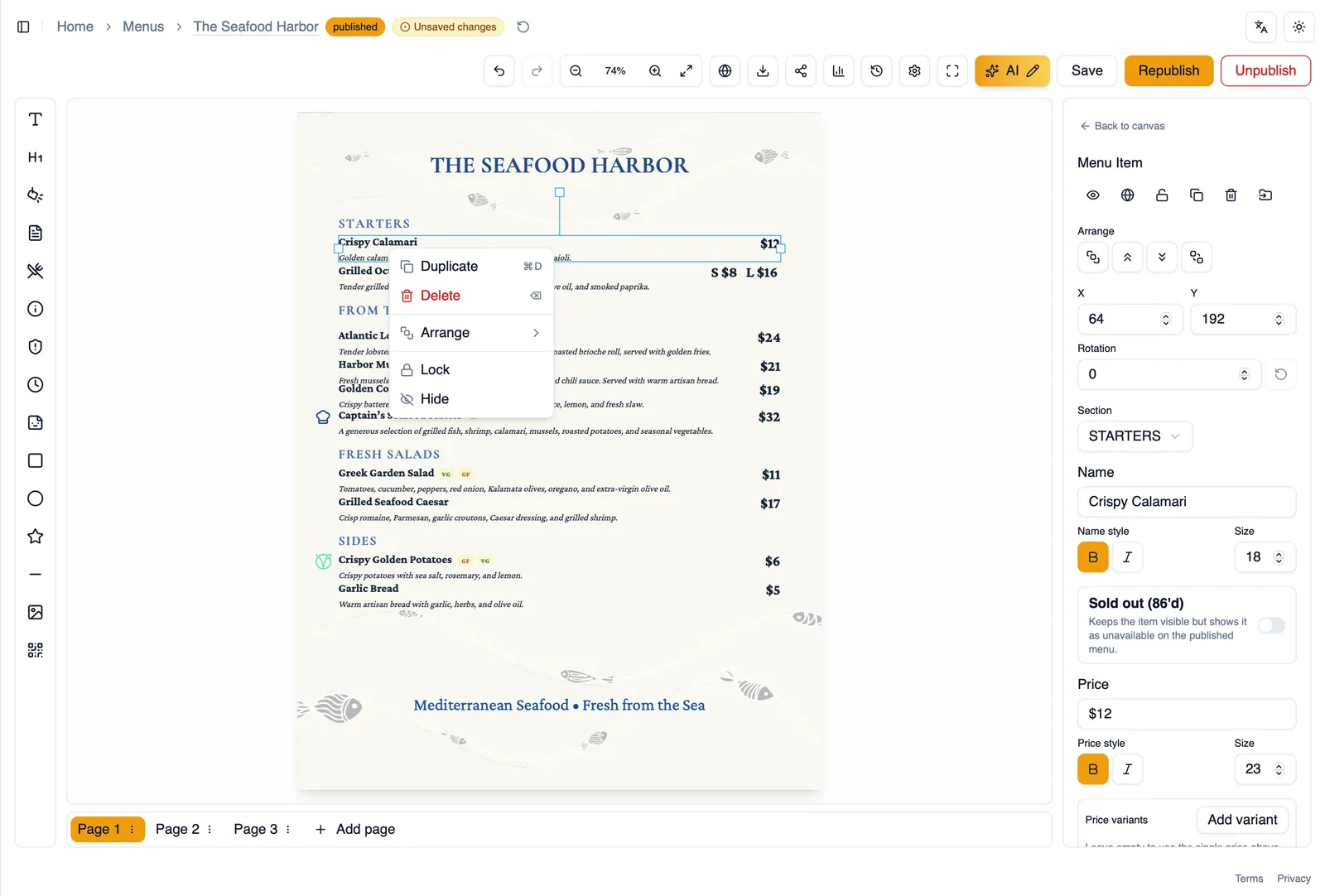Open the Section STARTERS dropdown
1325x896 pixels.
pos(1135,436)
